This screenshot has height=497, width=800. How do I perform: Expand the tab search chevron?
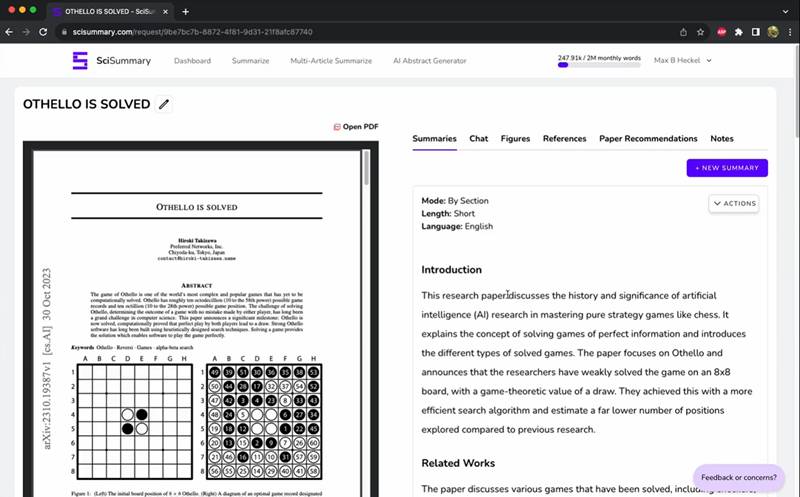coord(785,11)
